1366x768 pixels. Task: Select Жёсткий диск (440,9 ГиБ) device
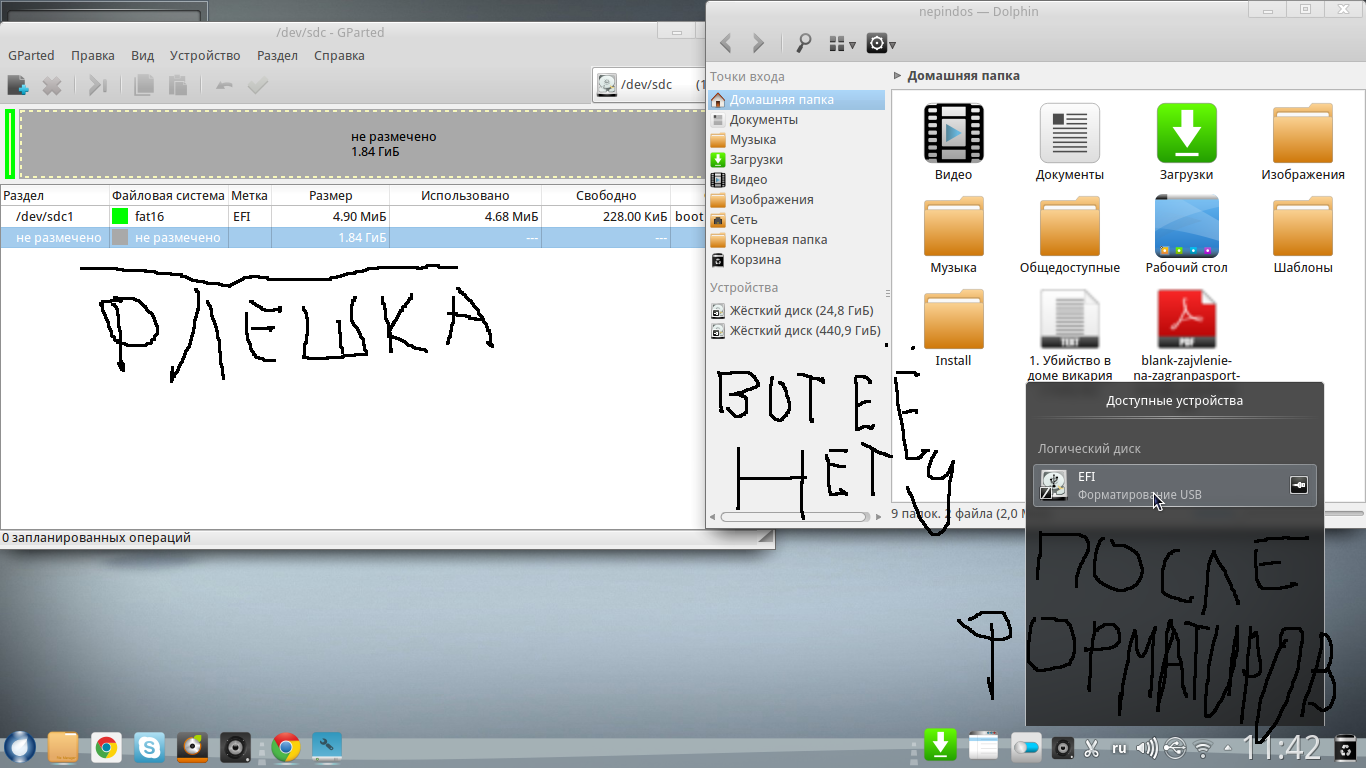804,331
